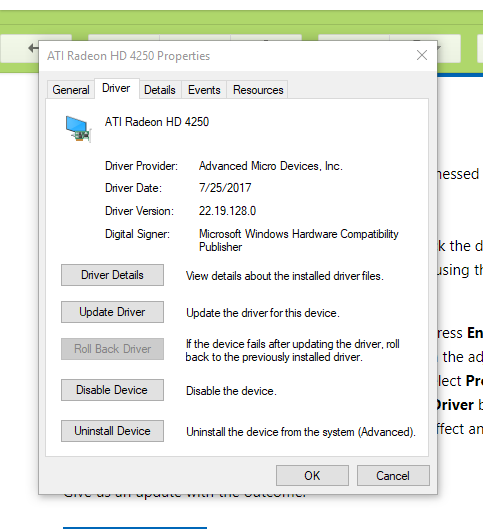Screen dimensions: 483x529
Task: Click the Update Driver button
Action: pyautogui.click(x=112, y=312)
